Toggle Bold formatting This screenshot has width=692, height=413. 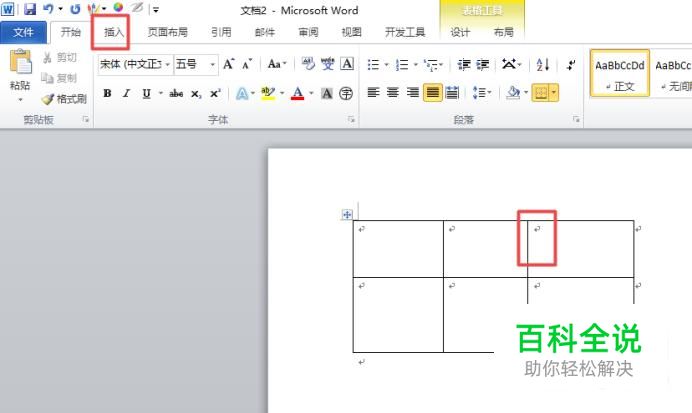click(107, 94)
